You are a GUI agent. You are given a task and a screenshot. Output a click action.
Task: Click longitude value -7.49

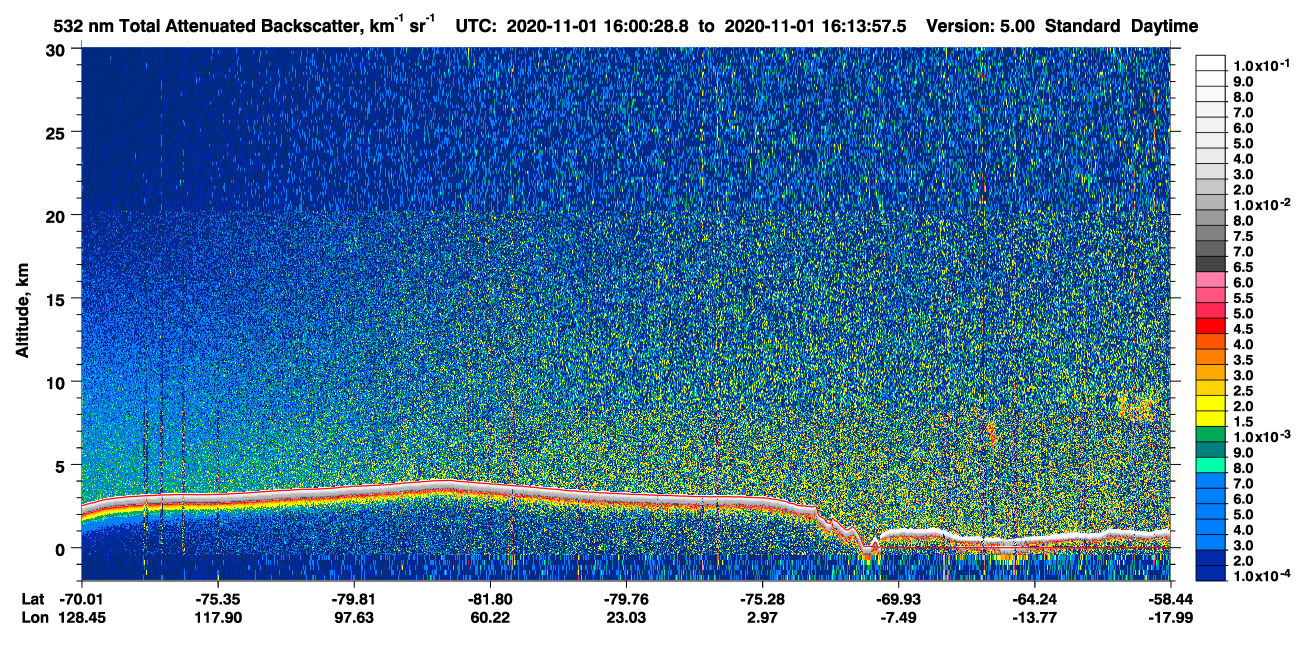[x=898, y=618]
